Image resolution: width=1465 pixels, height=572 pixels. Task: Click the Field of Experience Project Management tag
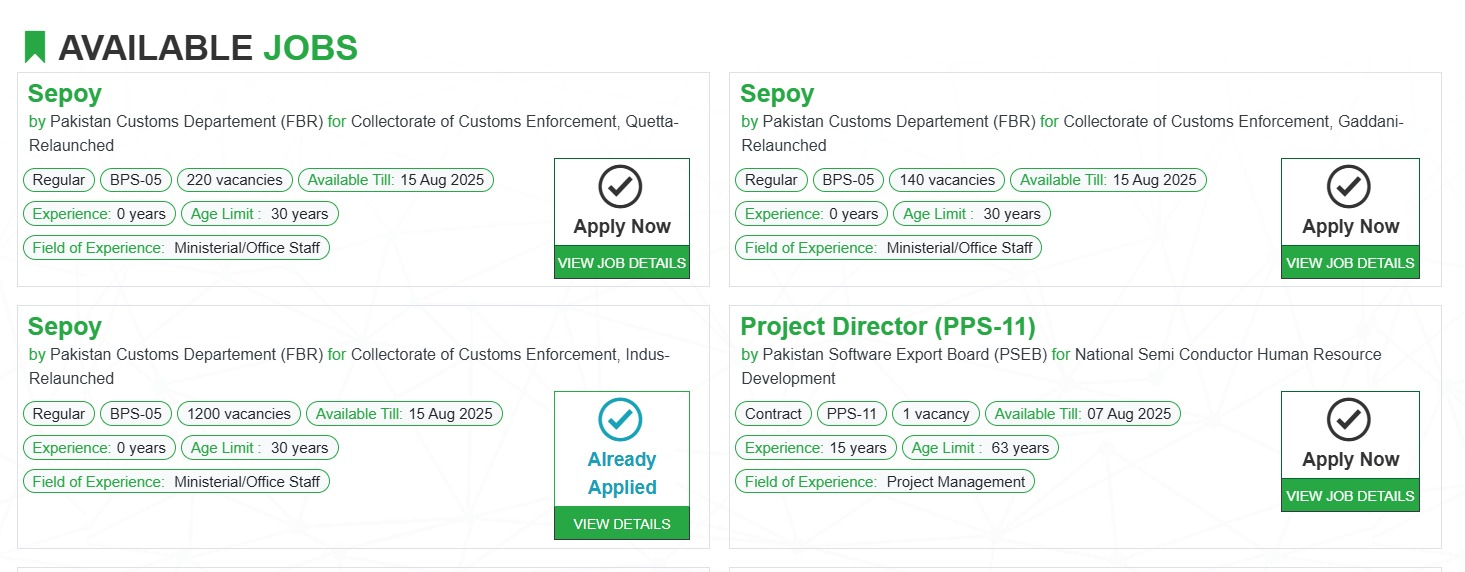coord(885,482)
